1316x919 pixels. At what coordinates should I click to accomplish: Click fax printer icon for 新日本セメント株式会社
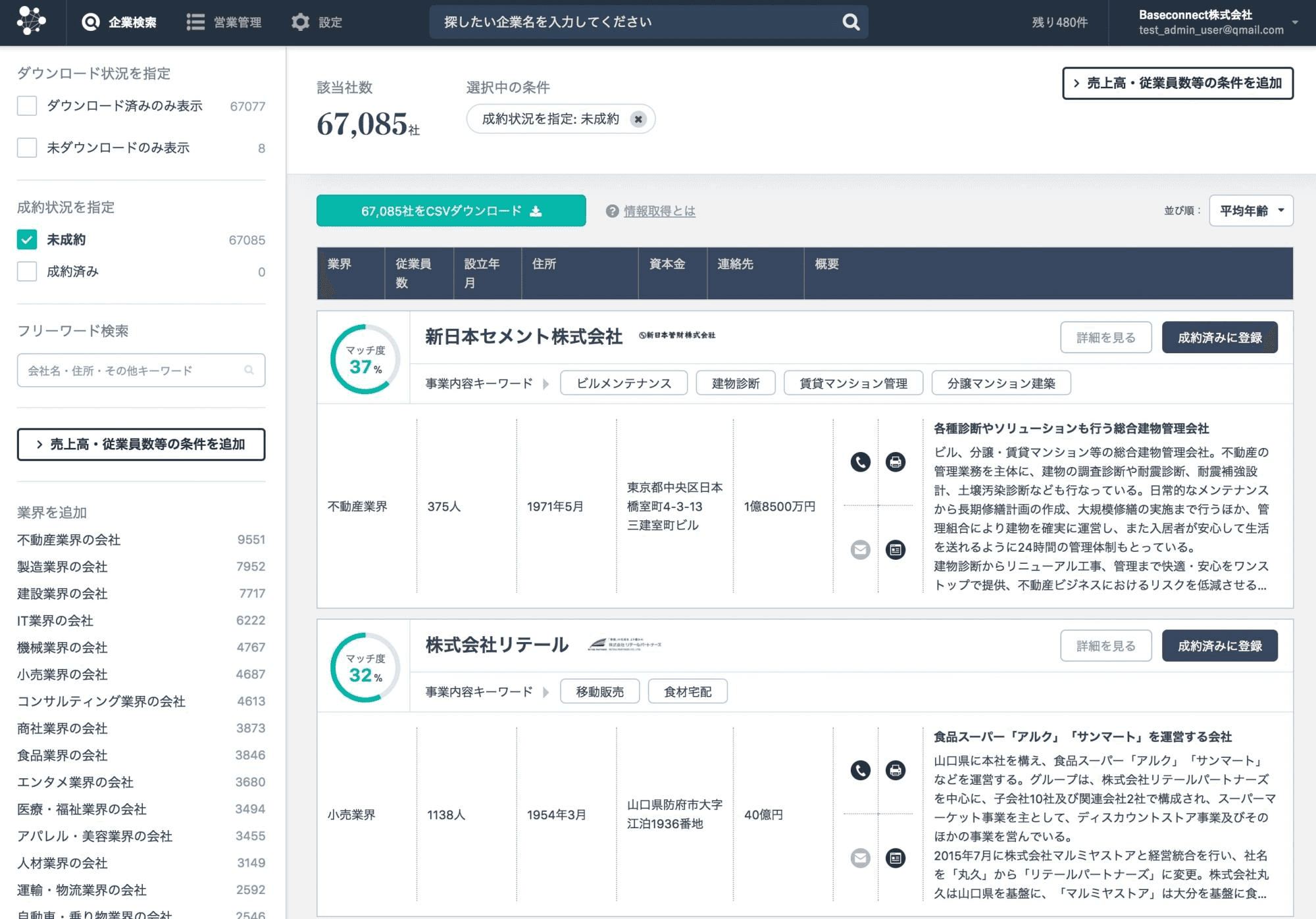click(895, 462)
